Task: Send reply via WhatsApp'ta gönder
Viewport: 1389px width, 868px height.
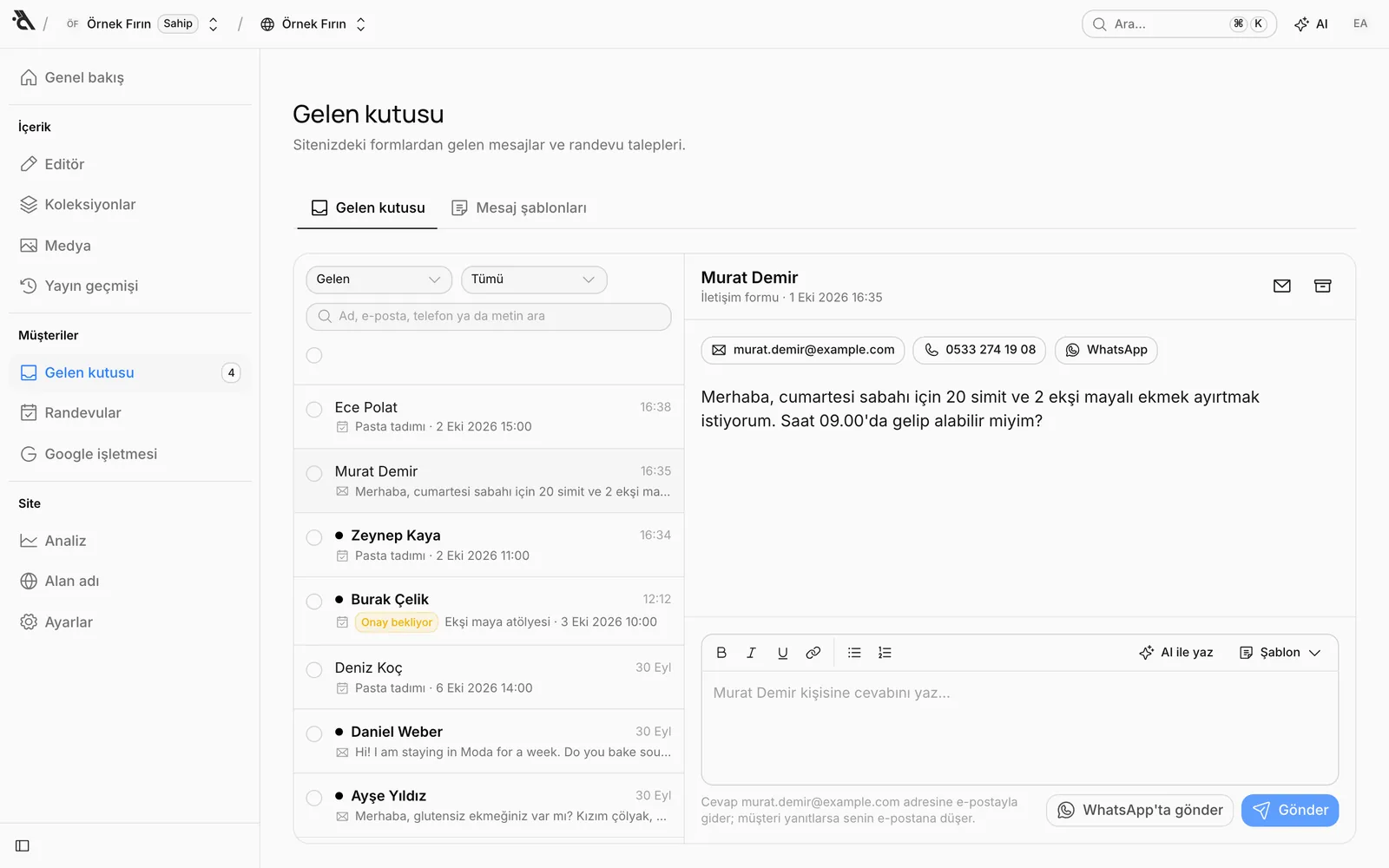Action: click(x=1140, y=811)
